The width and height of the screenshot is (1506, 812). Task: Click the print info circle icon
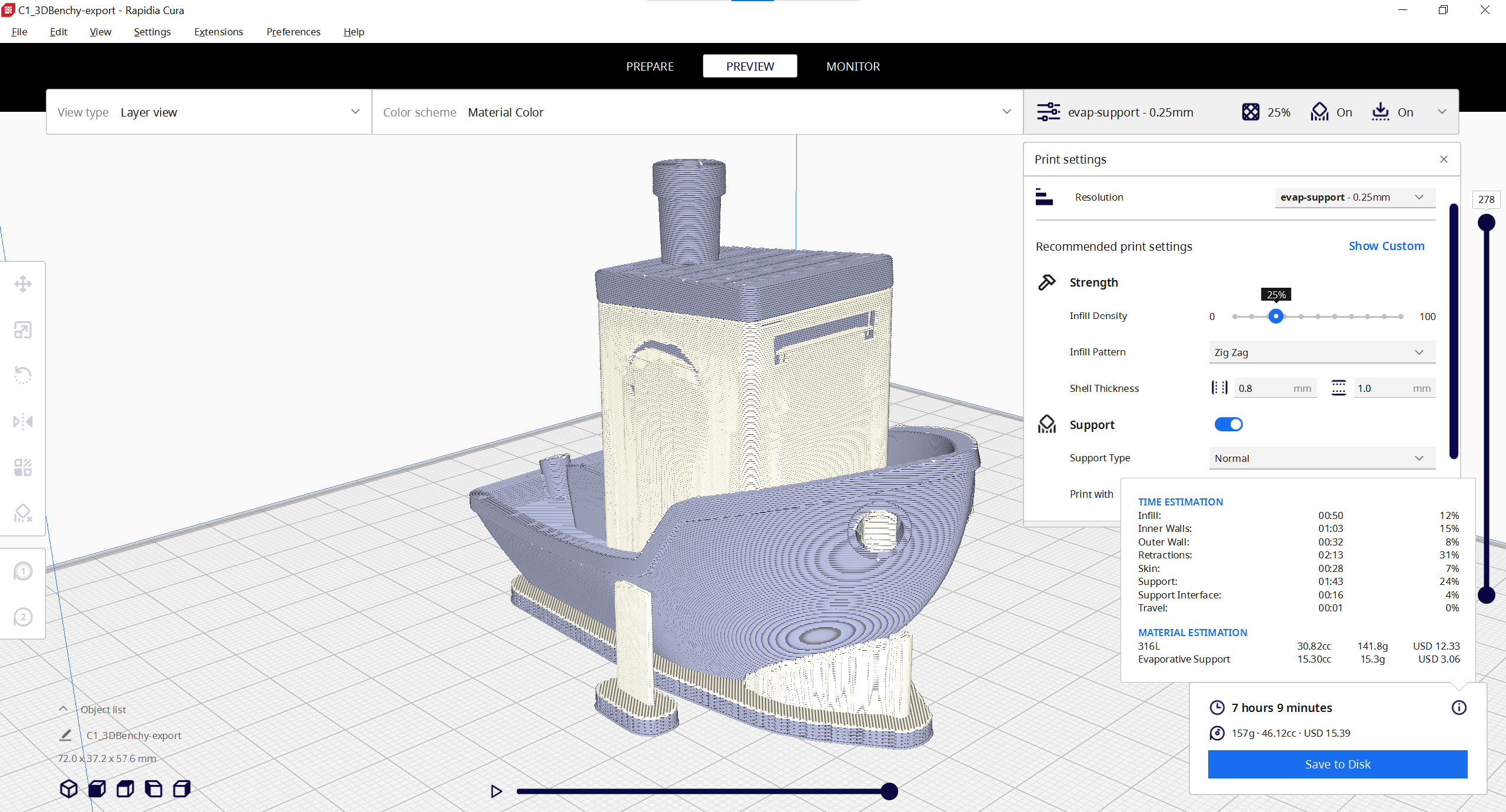click(x=1458, y=707)
